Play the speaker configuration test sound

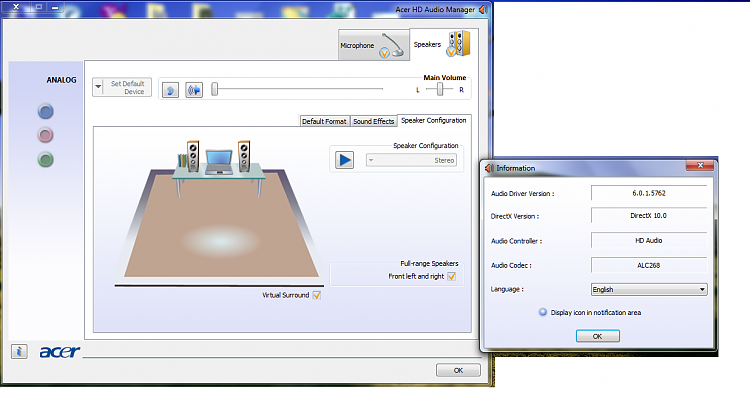[x=344, y=160]
